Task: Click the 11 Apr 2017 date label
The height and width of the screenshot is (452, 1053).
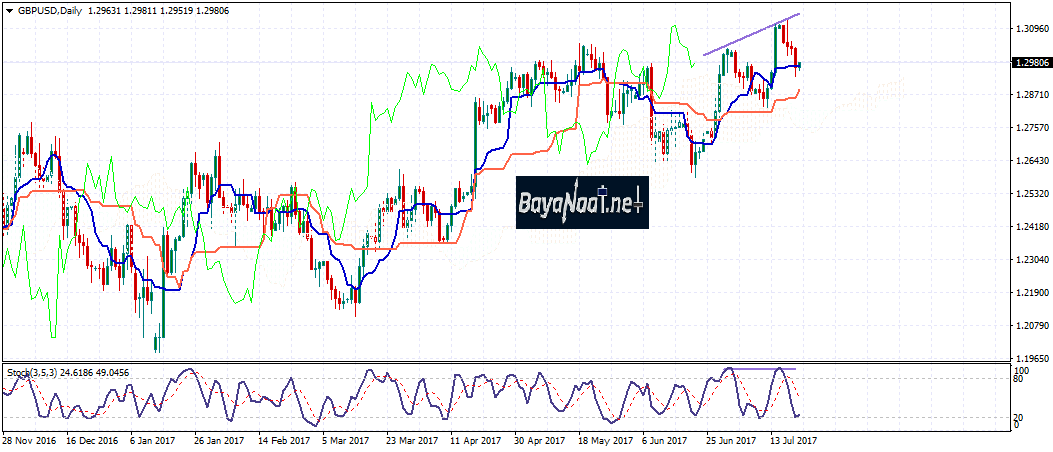Action: coord(475,439)
